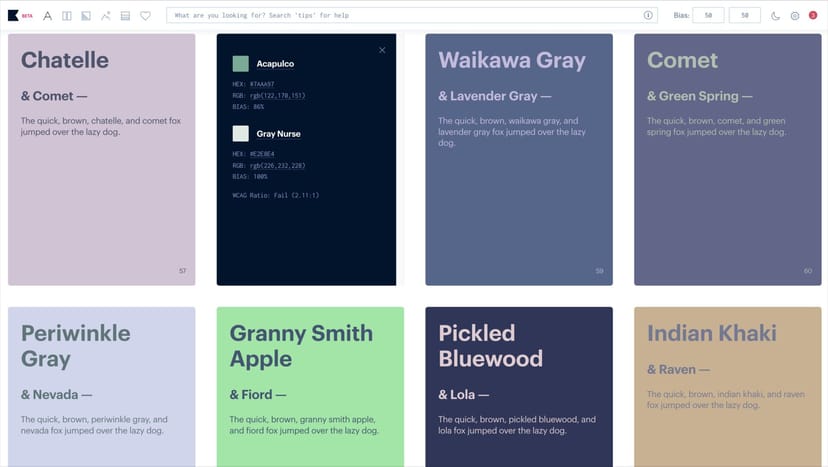Viewport: 828px width, 467px height.
Task: Open the image preview mode icon
Action: [86, 16]
